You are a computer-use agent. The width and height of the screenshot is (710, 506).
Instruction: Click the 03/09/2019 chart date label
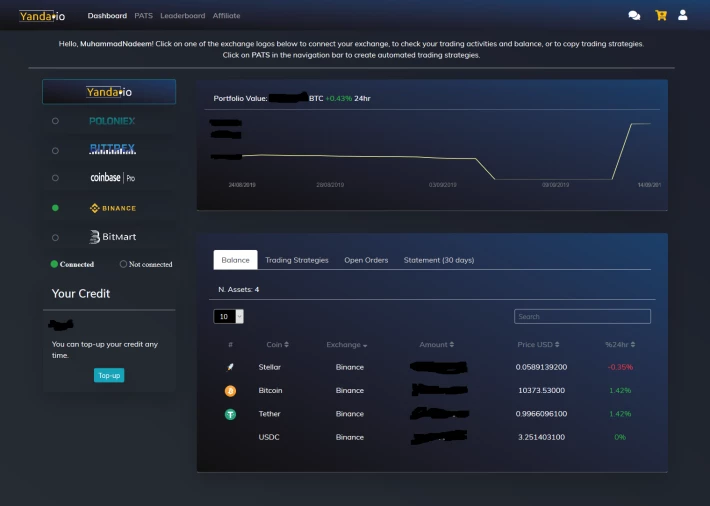click(442, 185)
